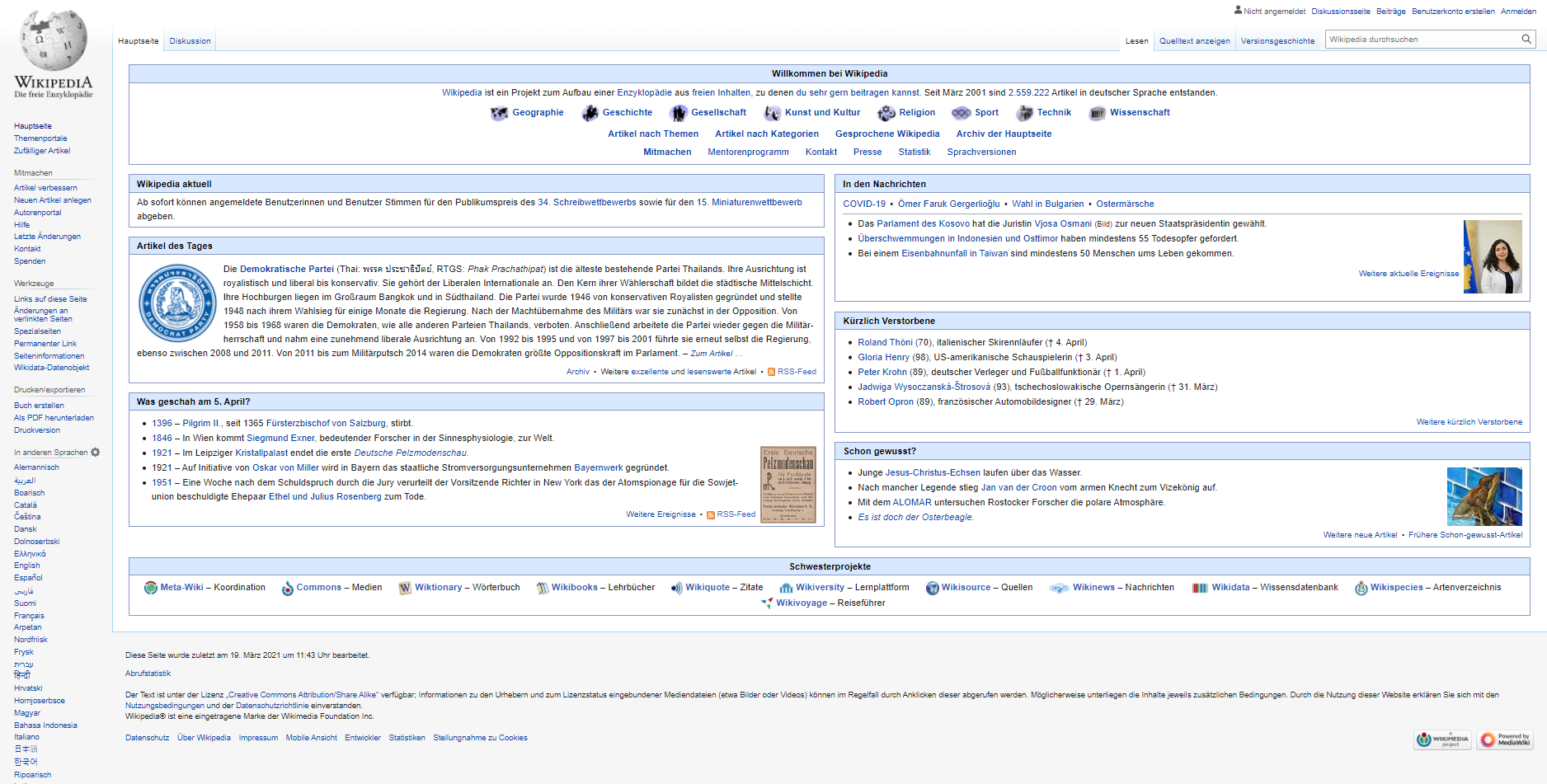Select the Lesen tab
Viewport: 1547px width, 784px height.
point(1136,41)
